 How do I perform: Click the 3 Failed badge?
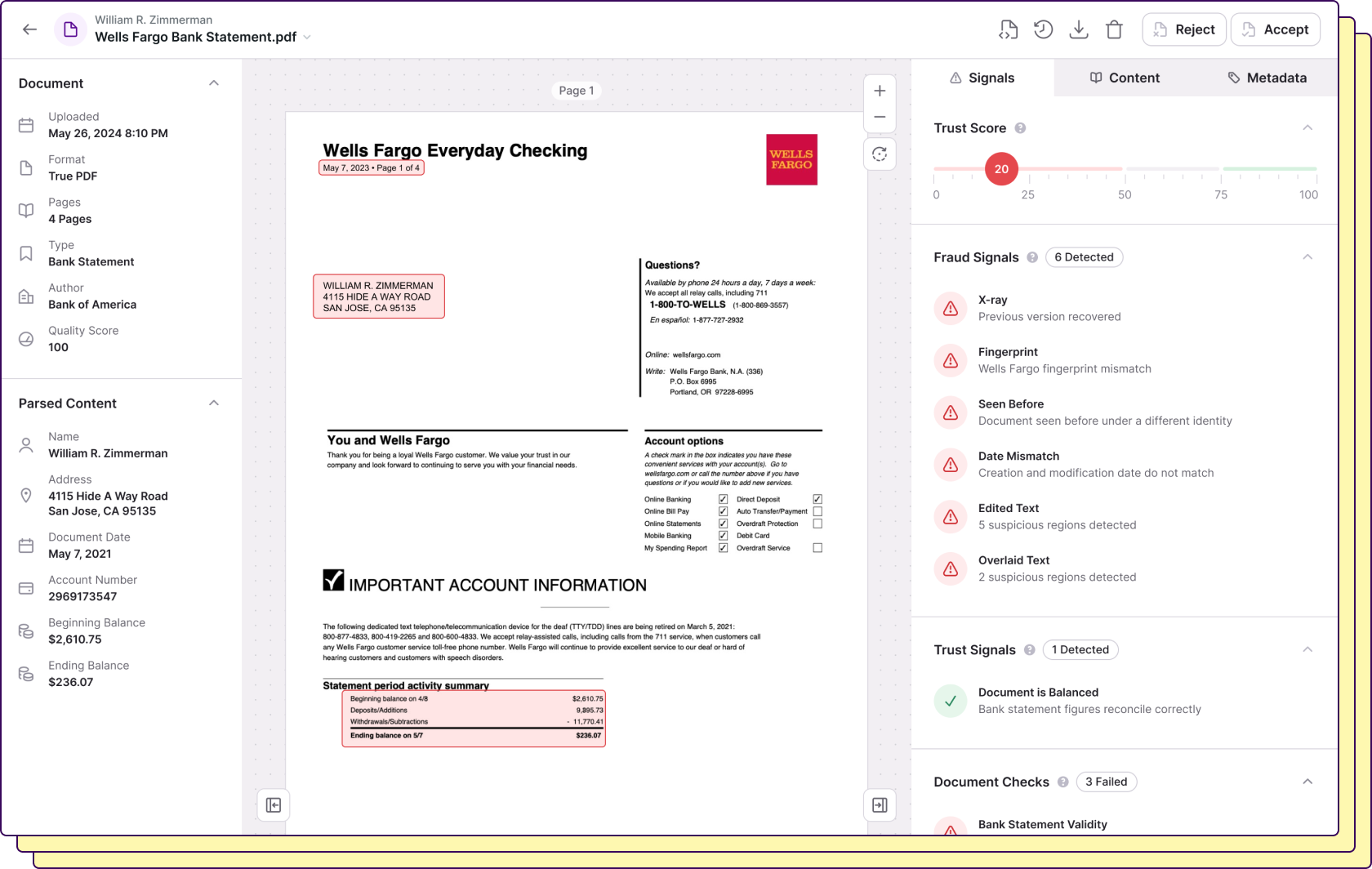pos(1107,782)
